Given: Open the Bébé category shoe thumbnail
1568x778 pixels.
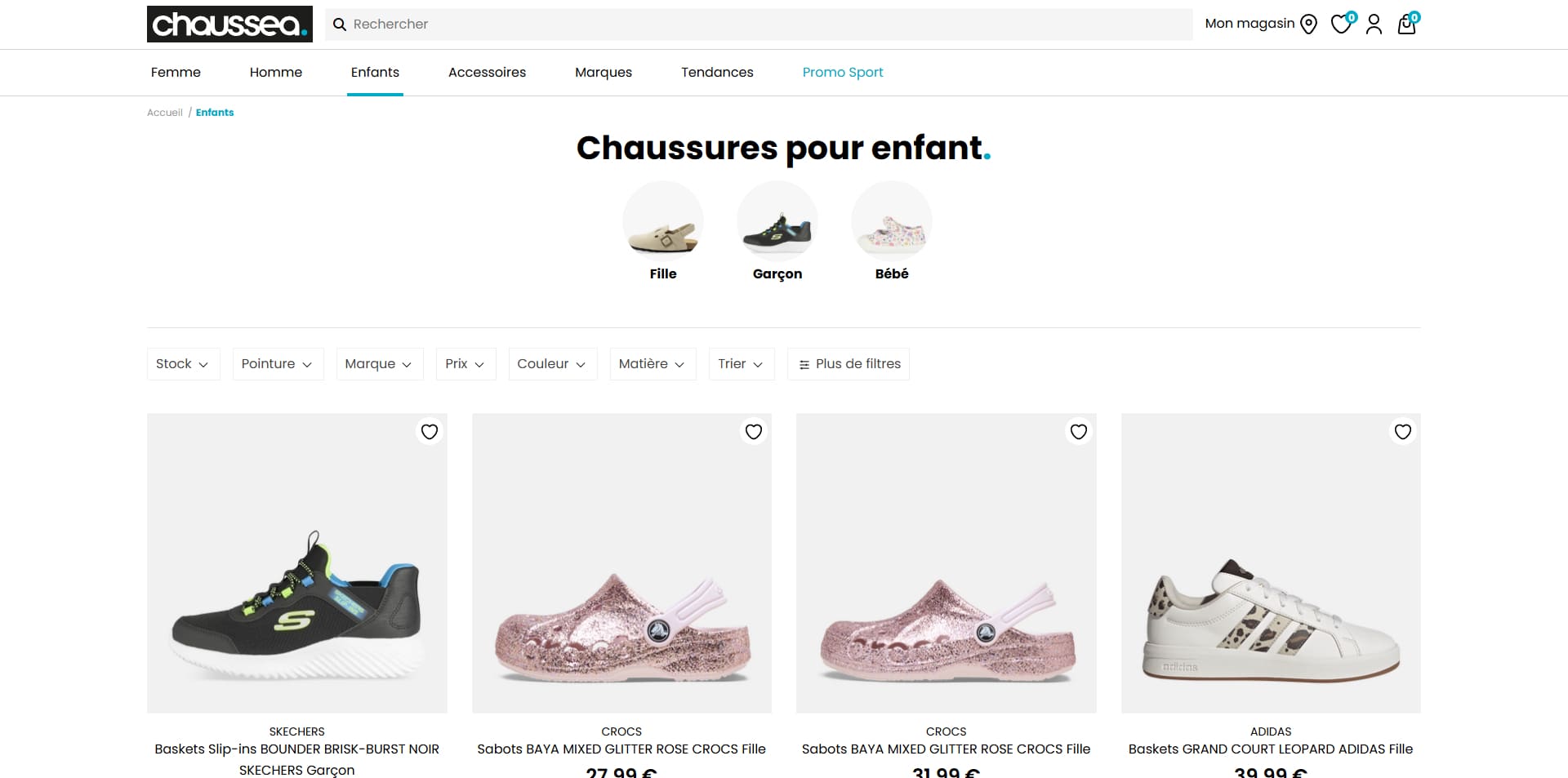Looking at the screenshot, I should 892,221.
